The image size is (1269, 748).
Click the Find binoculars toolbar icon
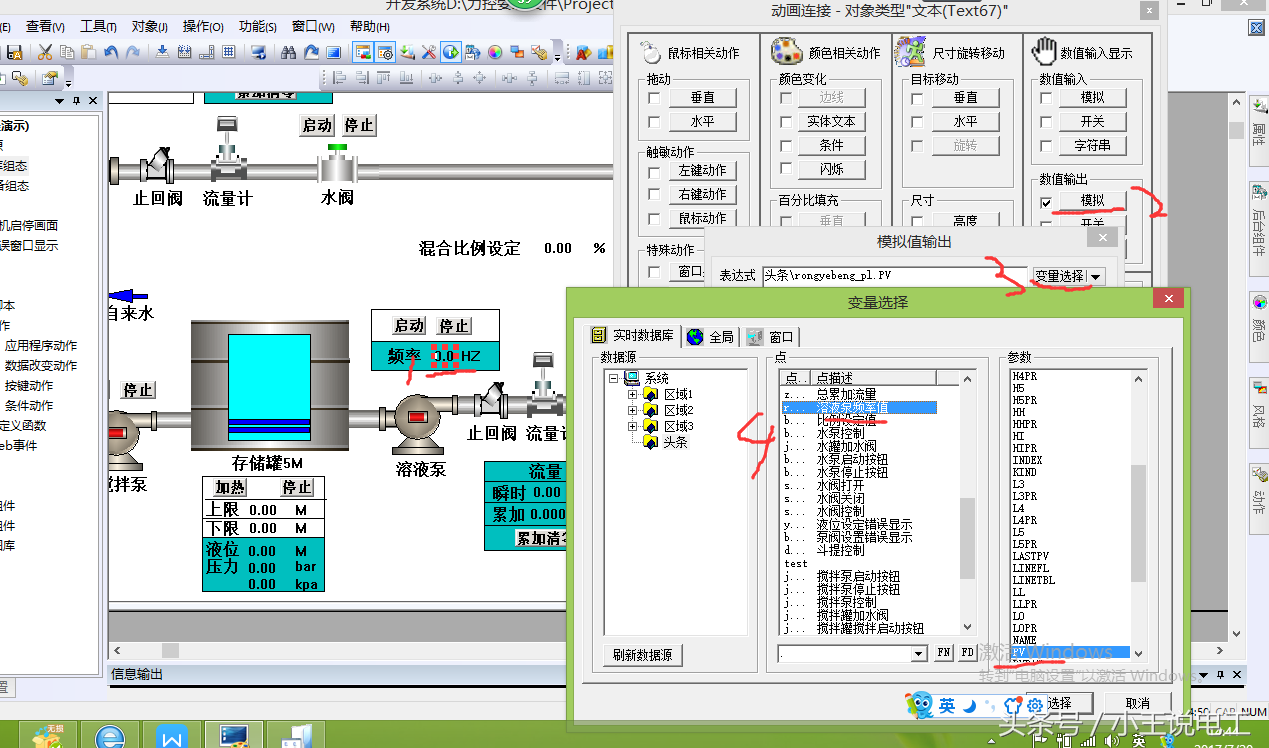coord(289,52)
